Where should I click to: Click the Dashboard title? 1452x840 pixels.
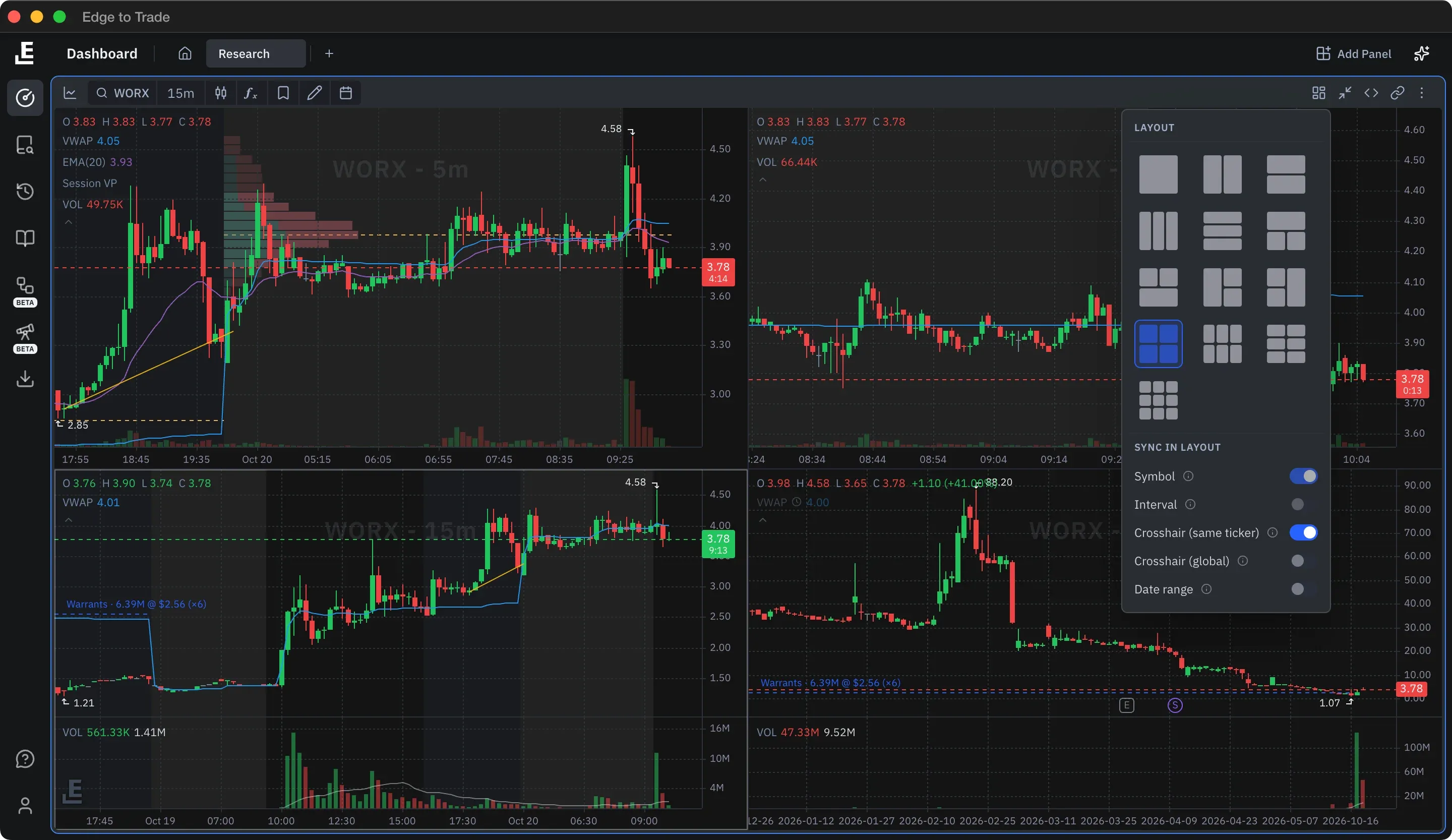click(x=102, y=53)
